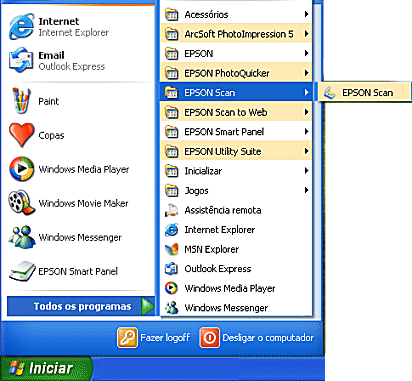Click the bold Email heading
The width and height of the screenshot is (412, 381).
[x=51, y=55]
